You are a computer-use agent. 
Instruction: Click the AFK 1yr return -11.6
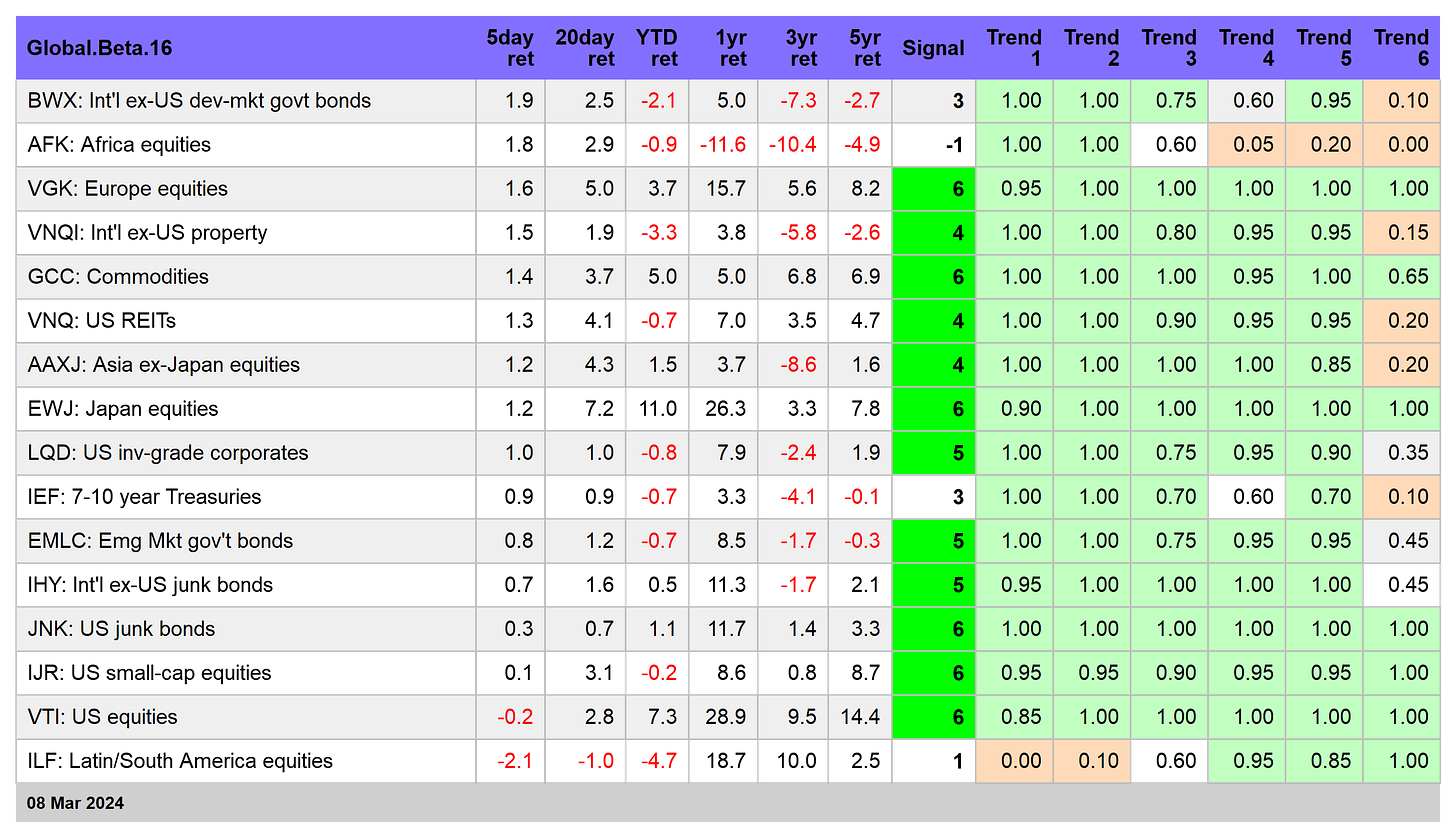(x=723, y=145)
